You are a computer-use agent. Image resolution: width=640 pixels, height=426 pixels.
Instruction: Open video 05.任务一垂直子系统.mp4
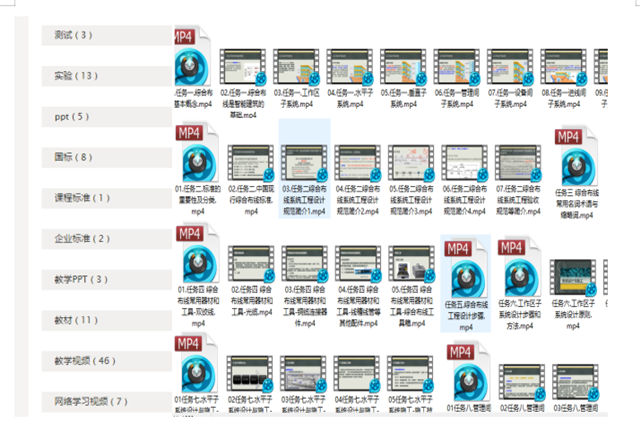411,67
